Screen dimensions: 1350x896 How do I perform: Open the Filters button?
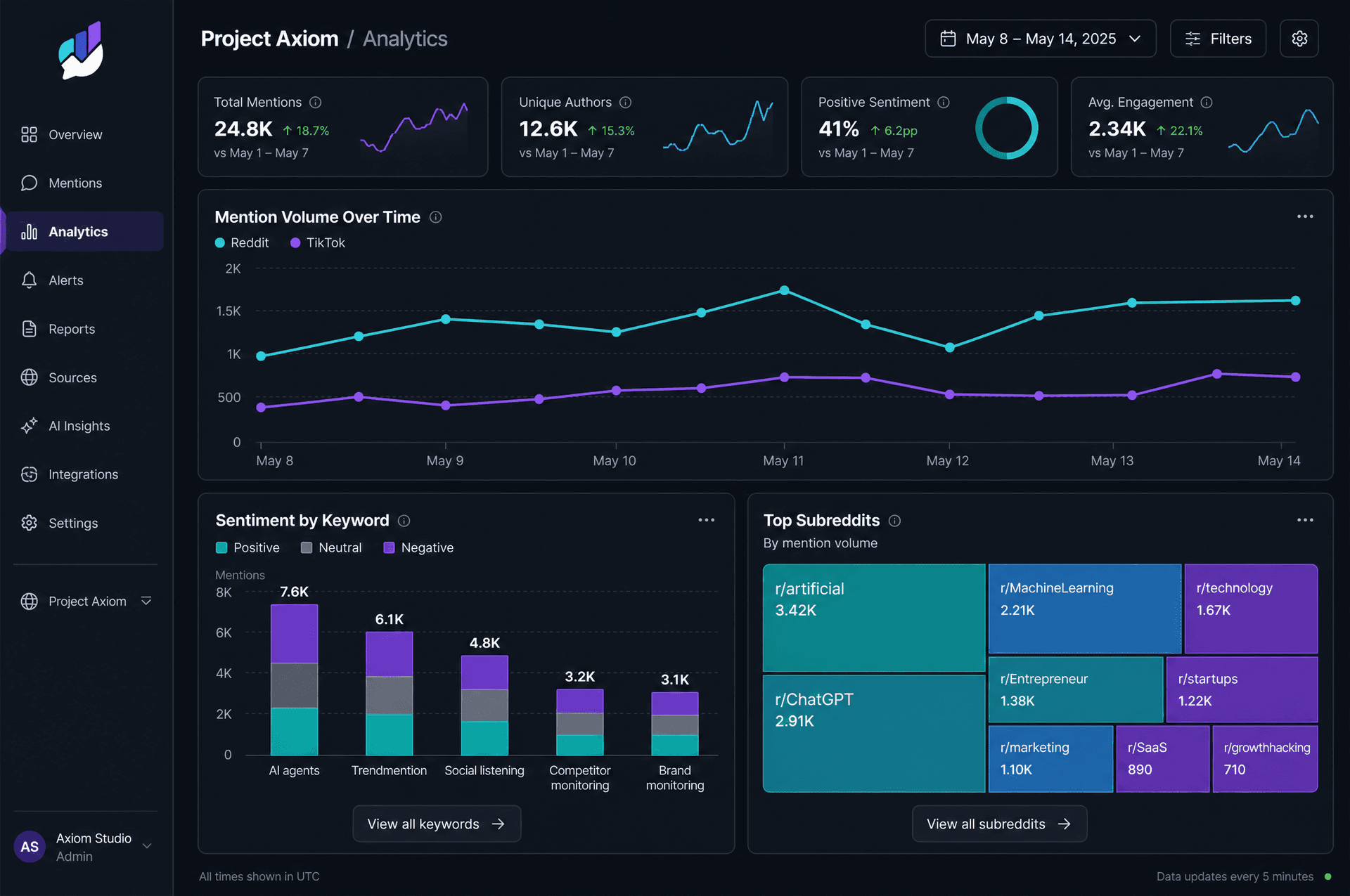pos(1218,39)
